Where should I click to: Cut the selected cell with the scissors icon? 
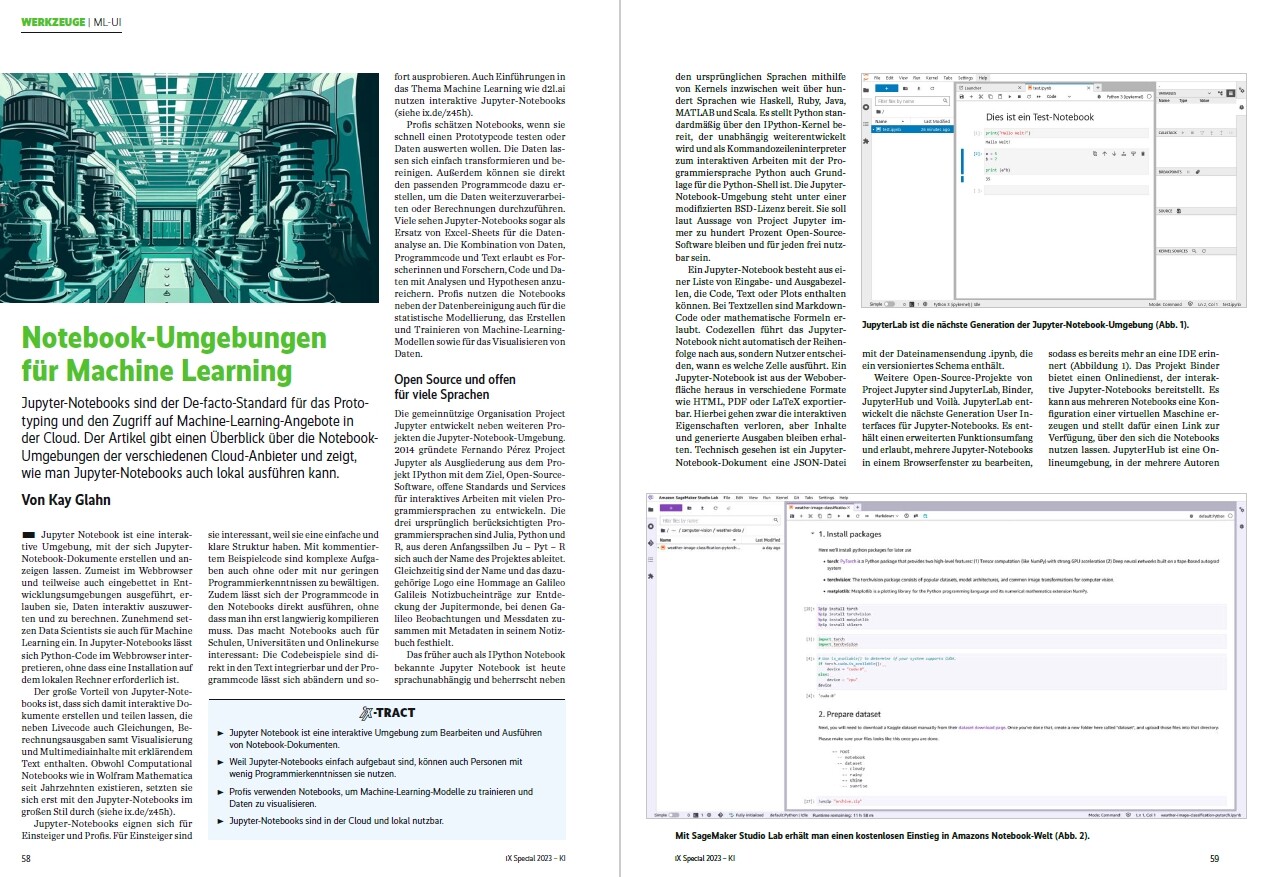point(982,98)
